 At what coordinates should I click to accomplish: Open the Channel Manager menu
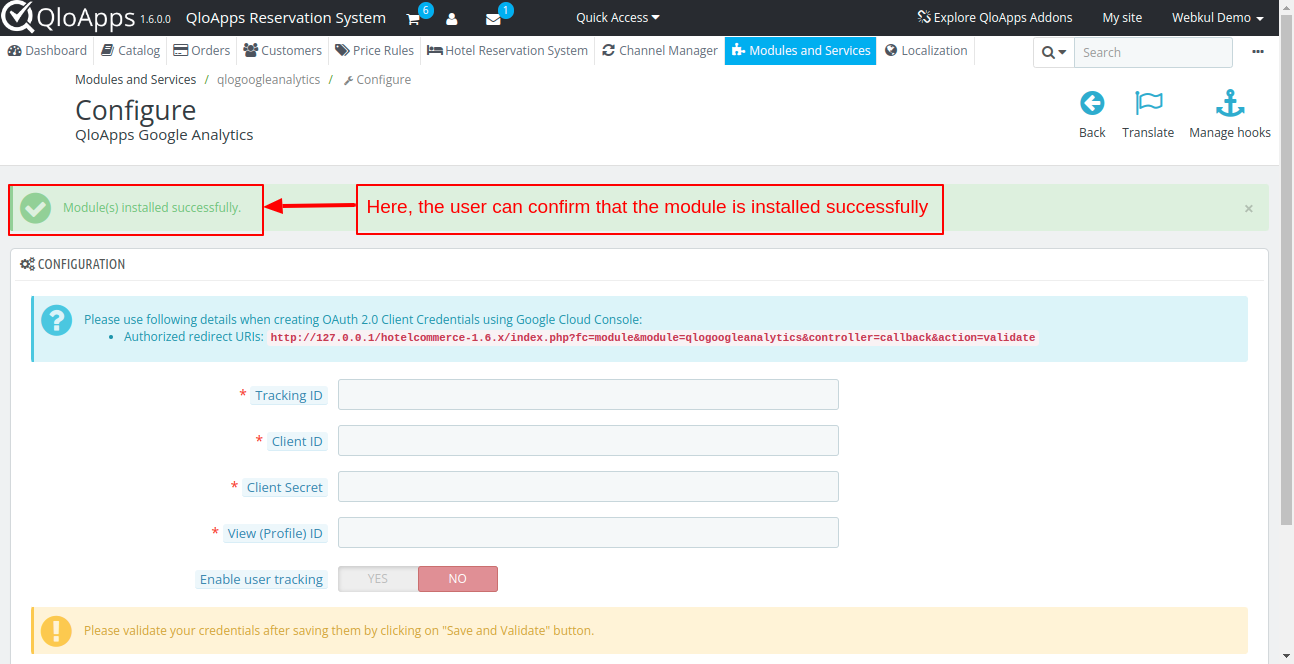click(660, 50)
